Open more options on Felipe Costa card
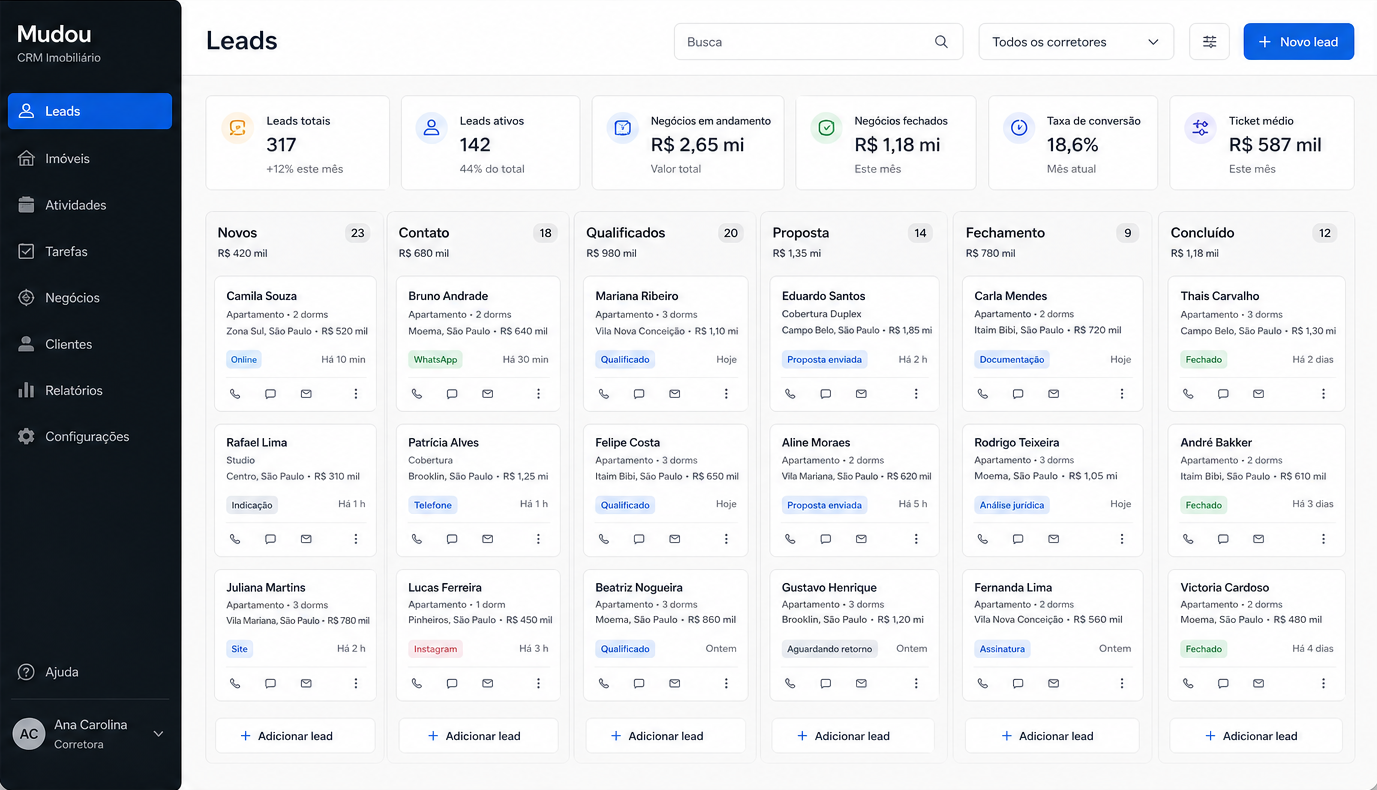This screenshot has height=790, width=1377. coord(727,539)
